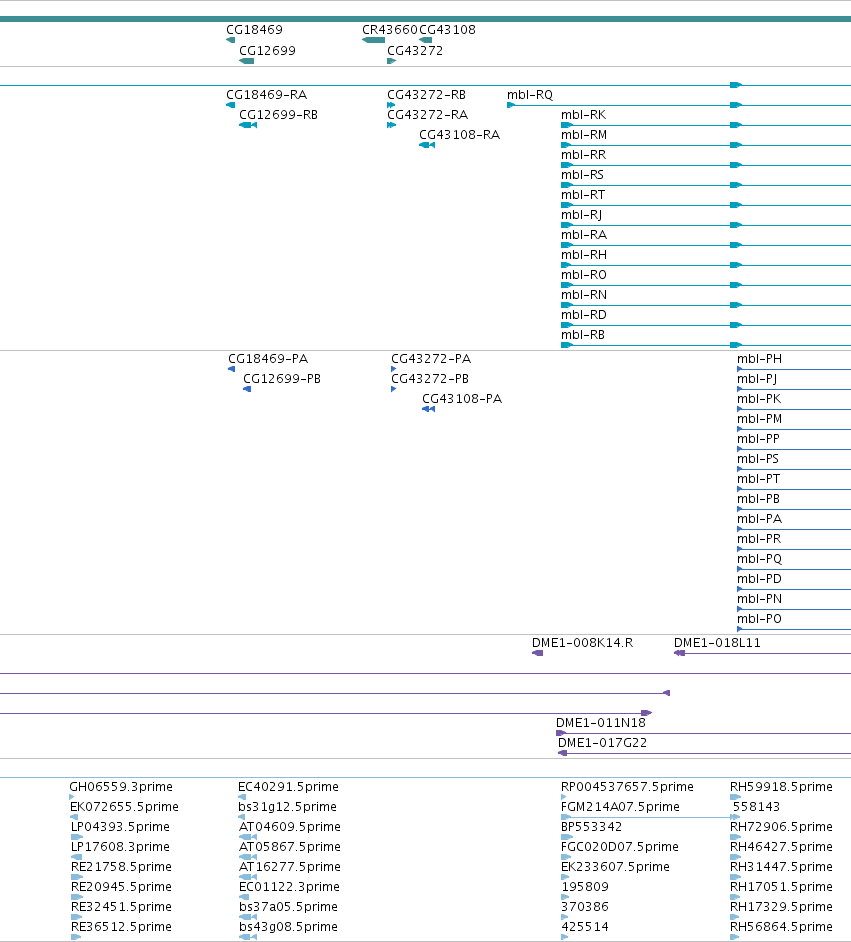This screenshot has width=851, height=942.
Task: Select the mbl-PR polypeptide
Action: [x=759, y=538]
